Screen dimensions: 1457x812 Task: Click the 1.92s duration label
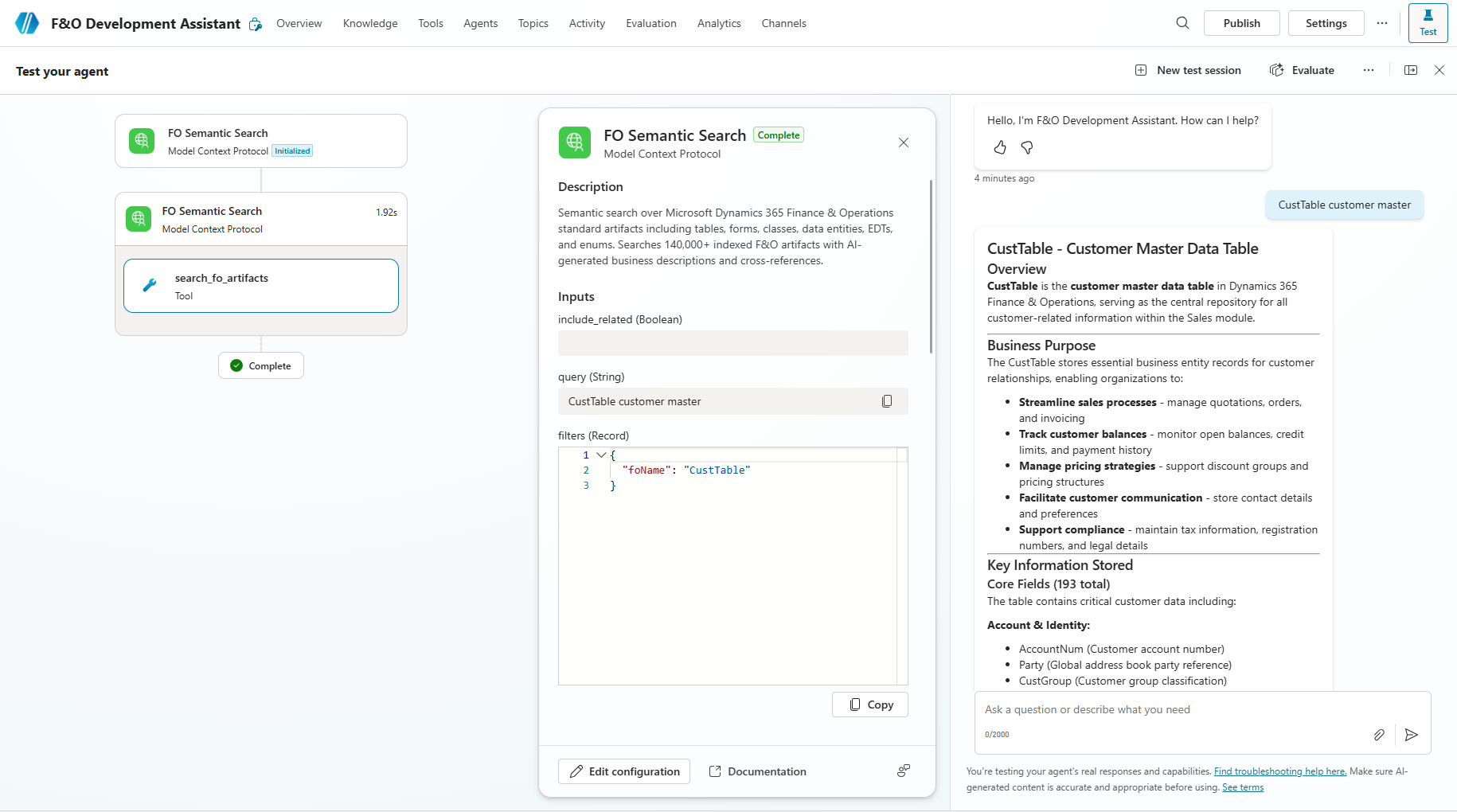(386, 213)
